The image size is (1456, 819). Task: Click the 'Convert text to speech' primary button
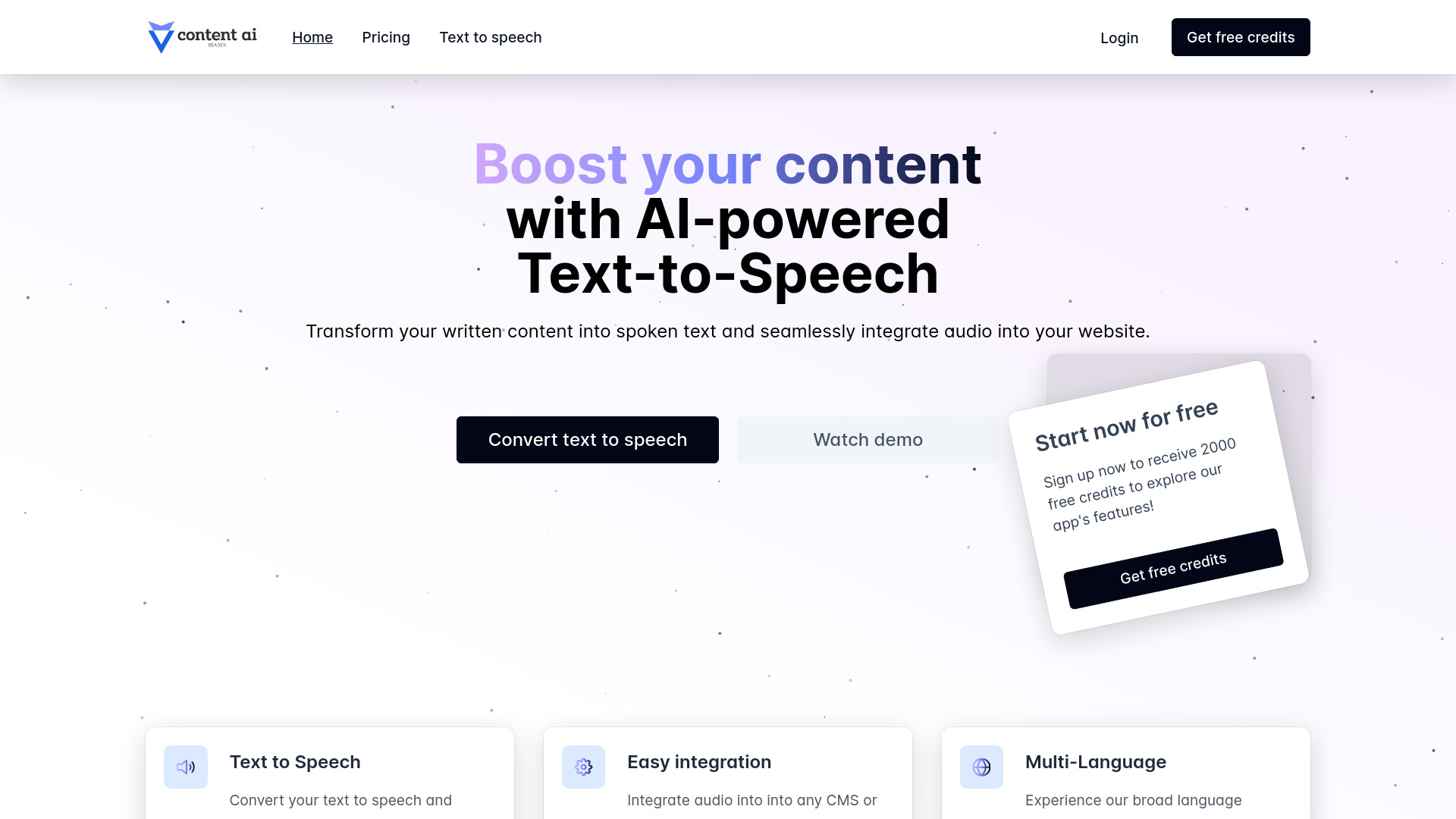[x=587, y=440]
